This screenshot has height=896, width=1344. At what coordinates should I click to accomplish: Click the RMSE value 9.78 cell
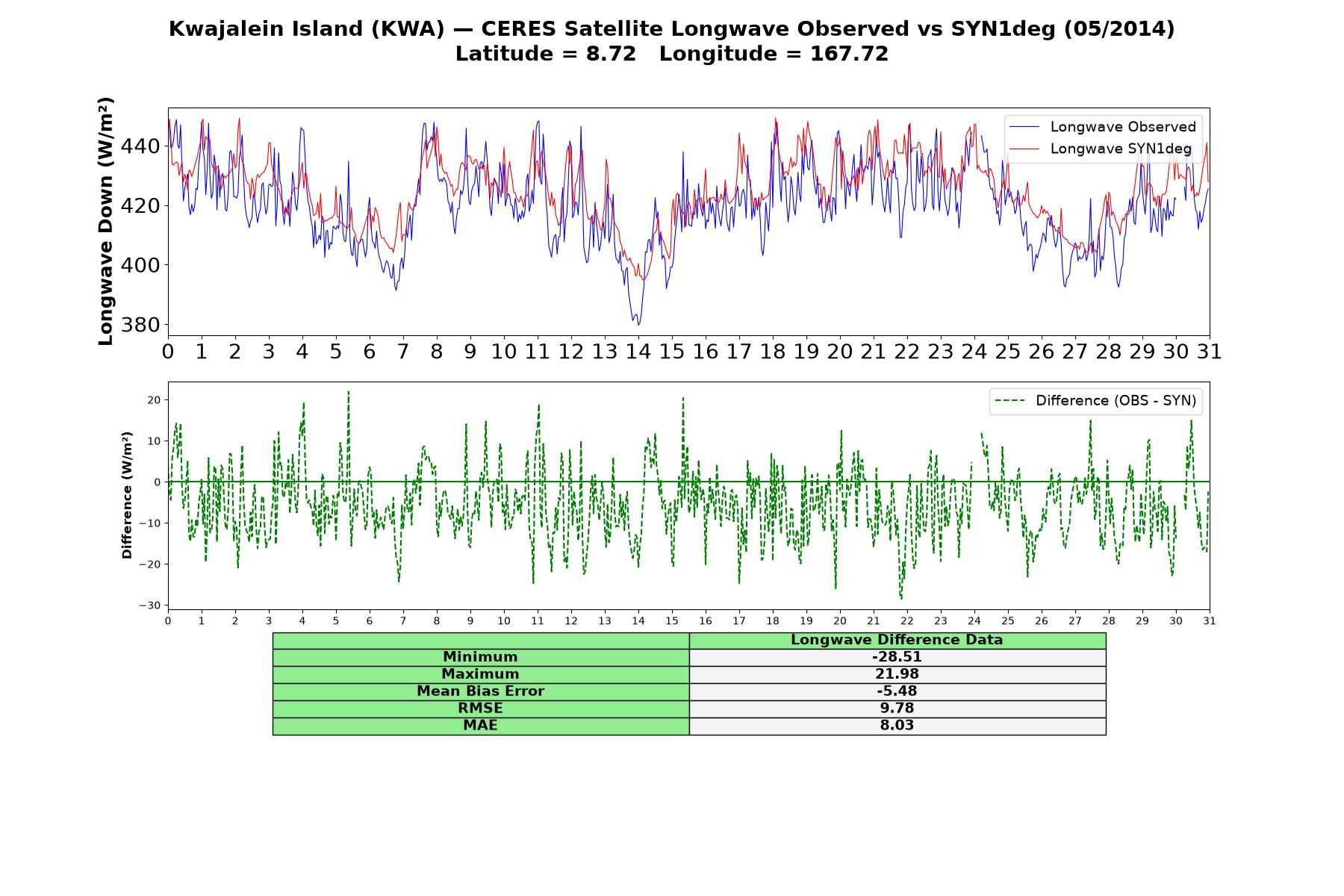click(x=897, y=709)
